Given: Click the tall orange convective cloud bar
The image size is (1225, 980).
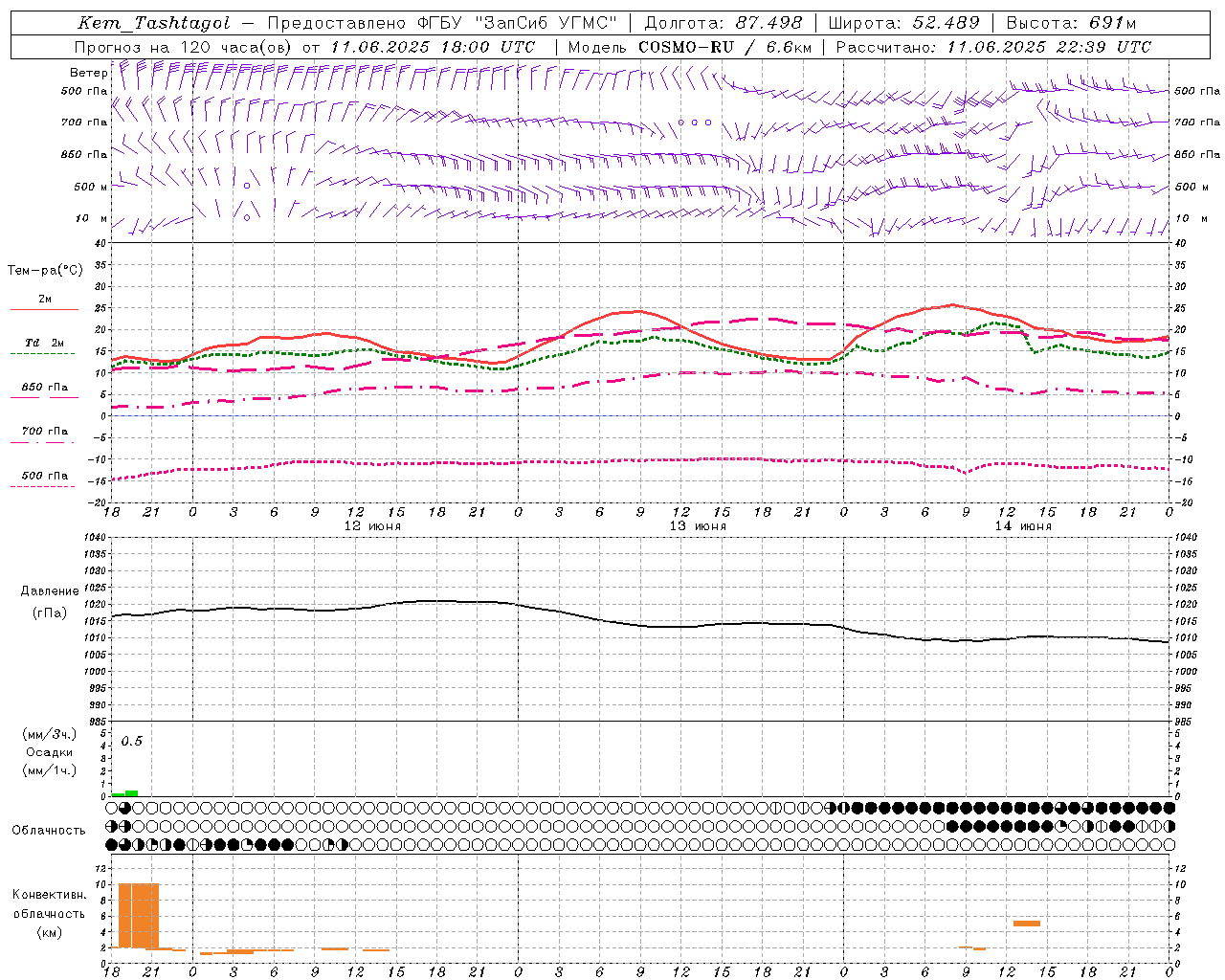Looking at the screenshot, I should pyautogui.click(x=139, y=916).
